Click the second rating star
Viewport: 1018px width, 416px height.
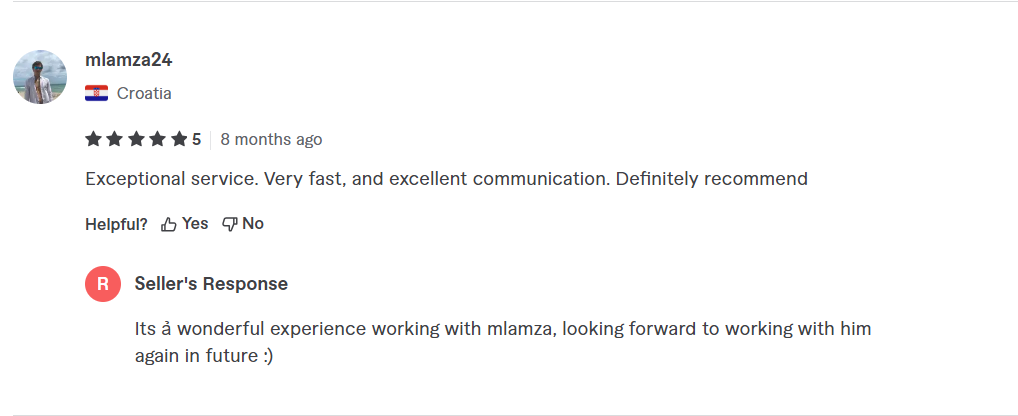tap(114, 139)
